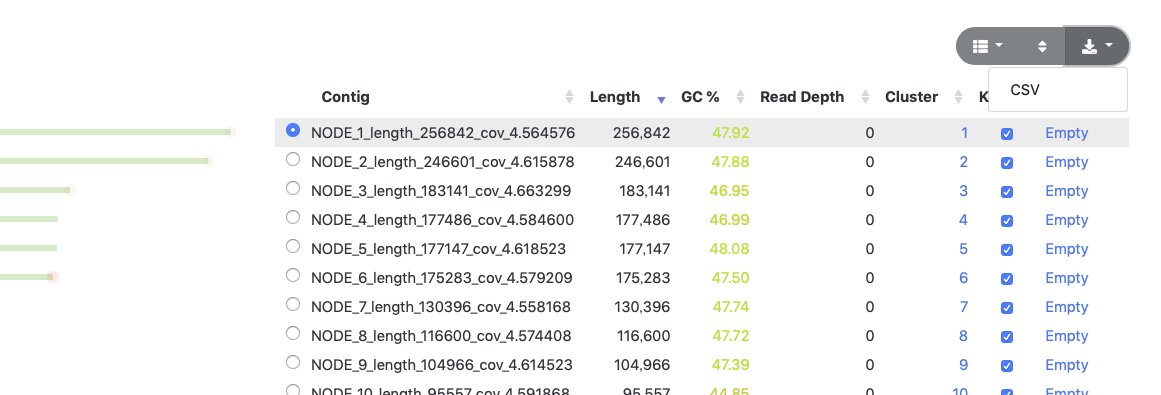Click GC value 47.50
The image size is (1161, 395).
click(x=730, y=278)
